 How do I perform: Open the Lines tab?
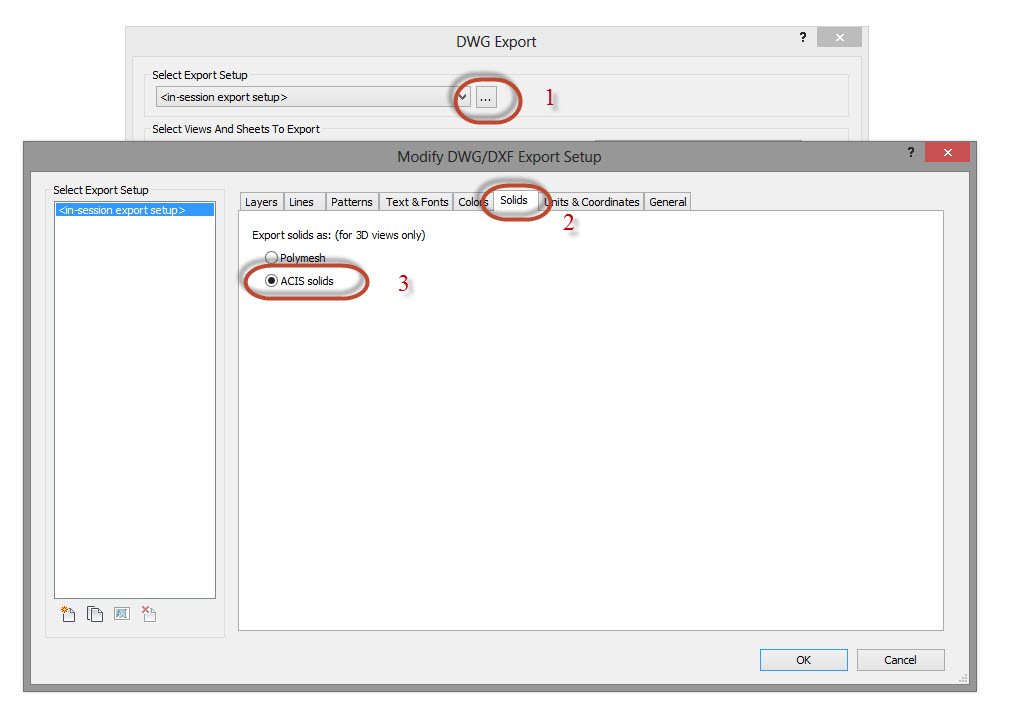(304, 201)
